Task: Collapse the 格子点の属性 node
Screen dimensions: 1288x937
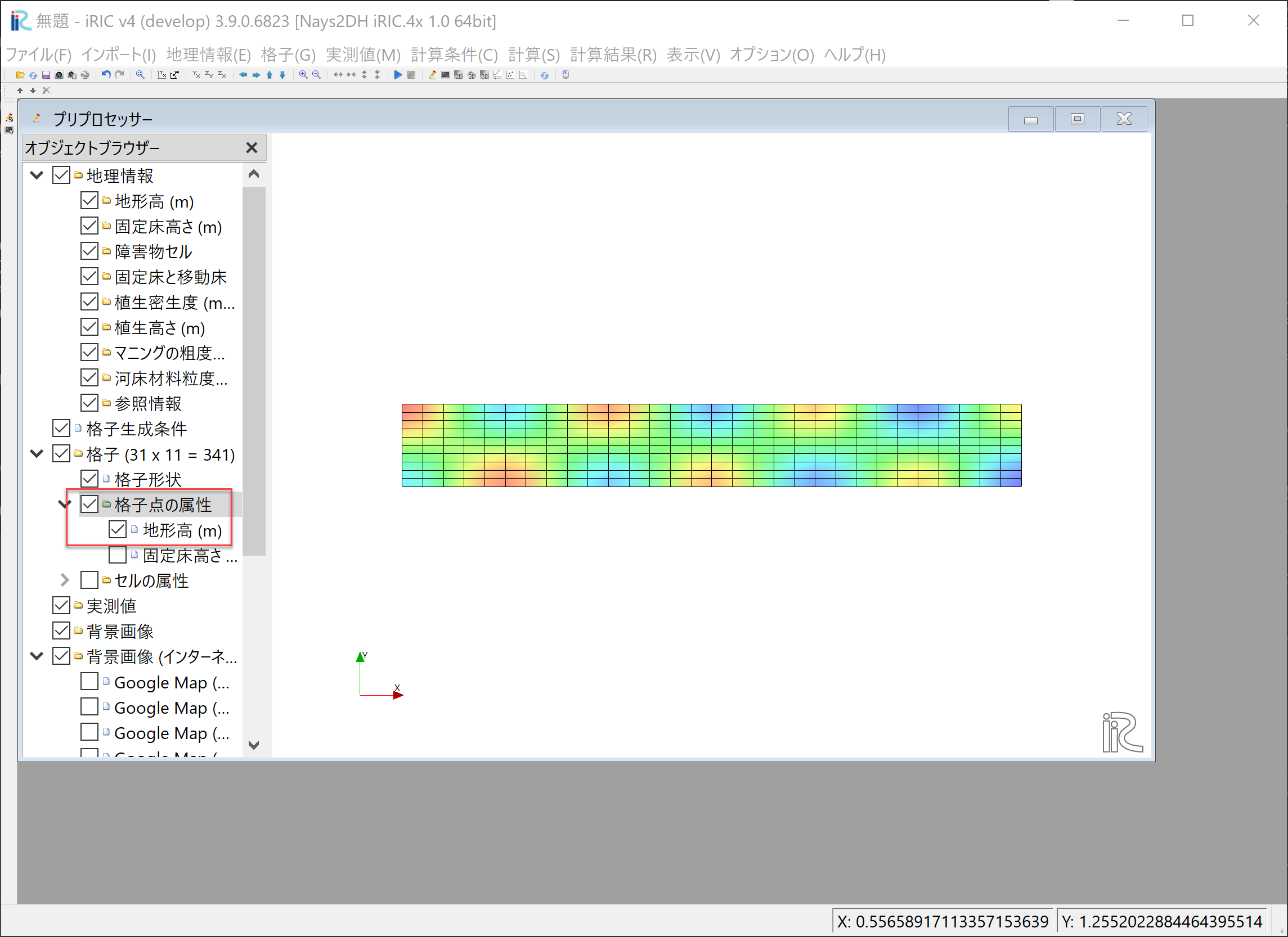Action: (x=65, y=504)
